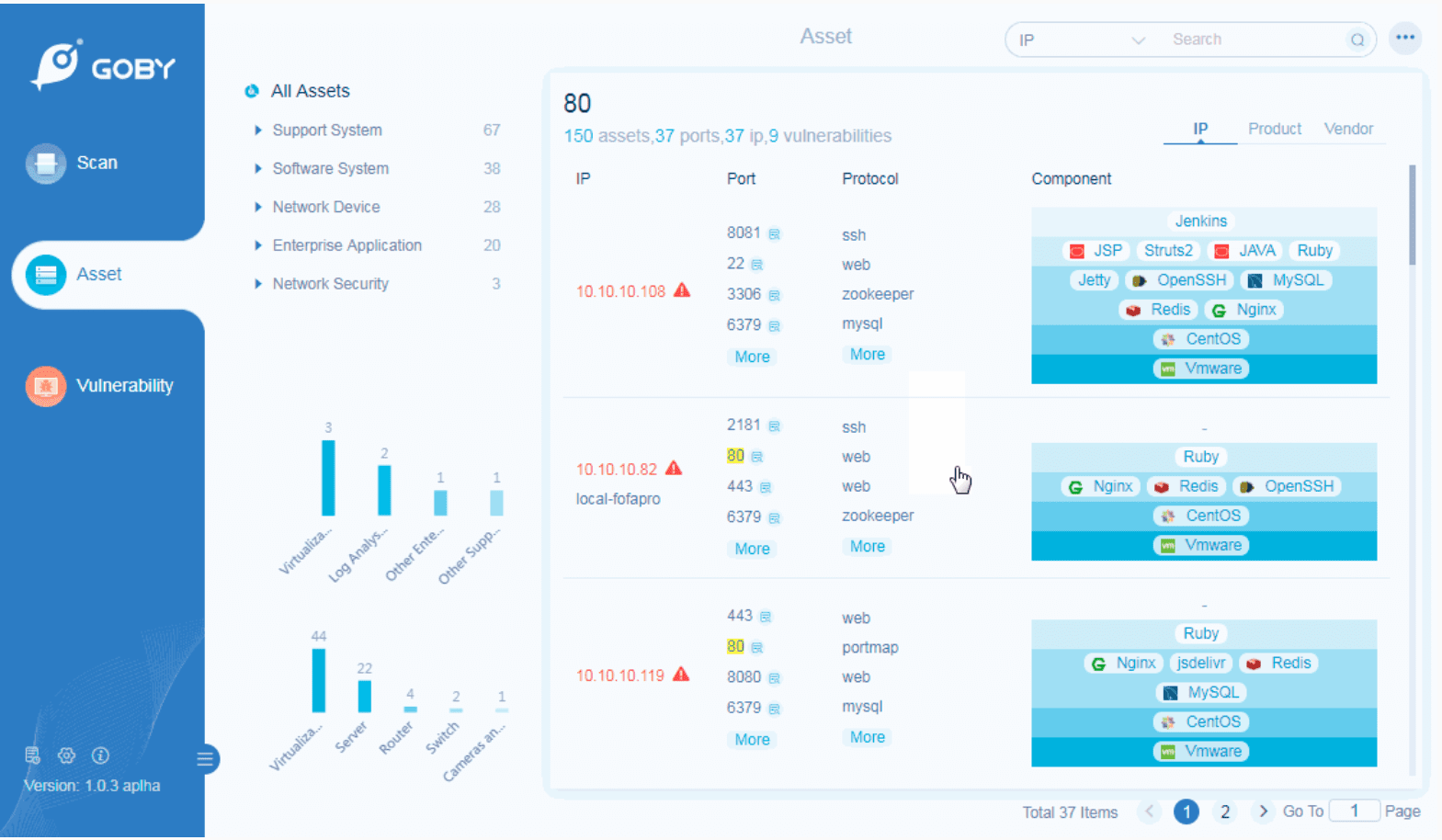Go to page 2
1442x840 pixels.
[1224, 812]
